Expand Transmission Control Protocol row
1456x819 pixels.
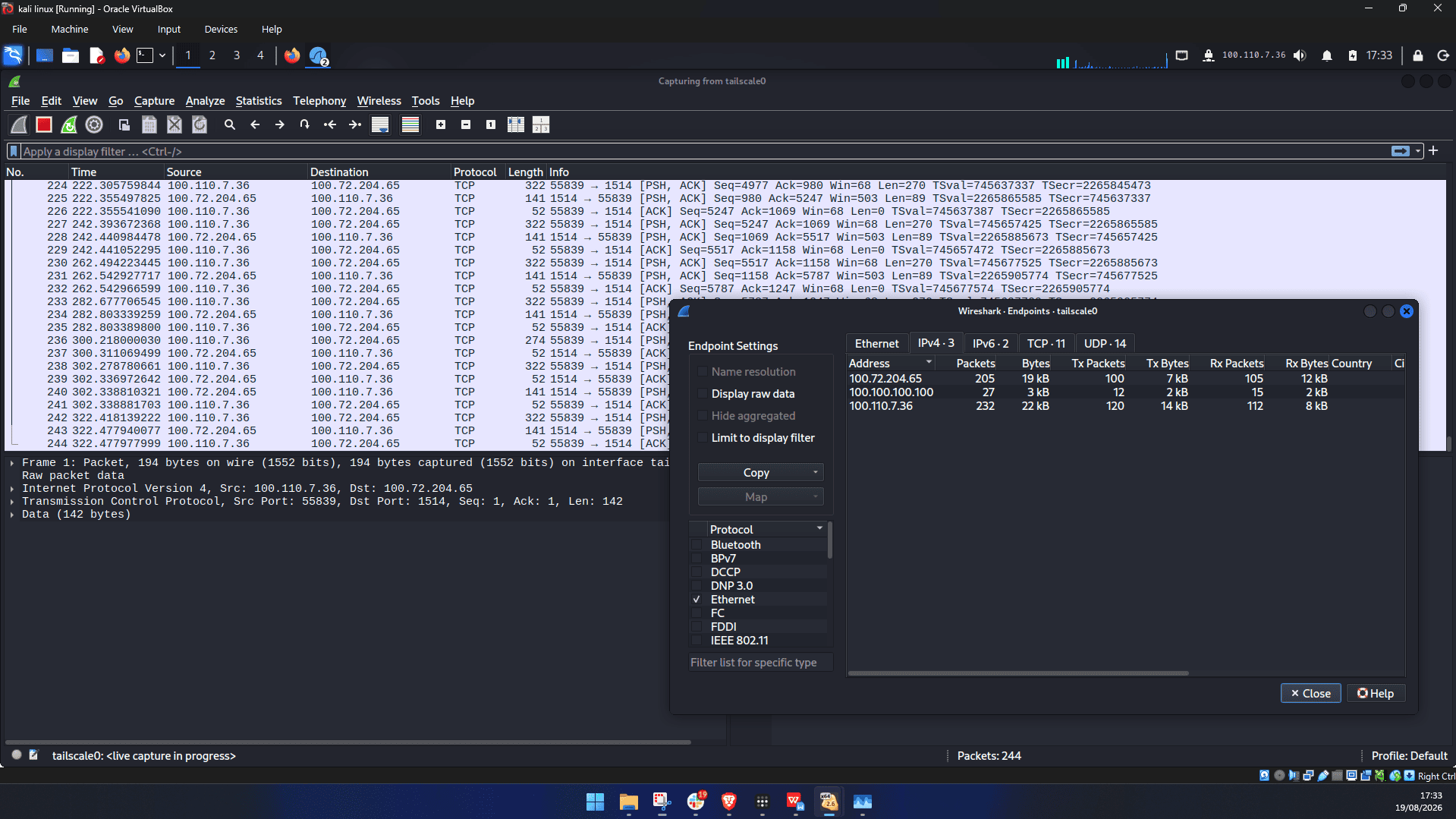pos(12,502)
